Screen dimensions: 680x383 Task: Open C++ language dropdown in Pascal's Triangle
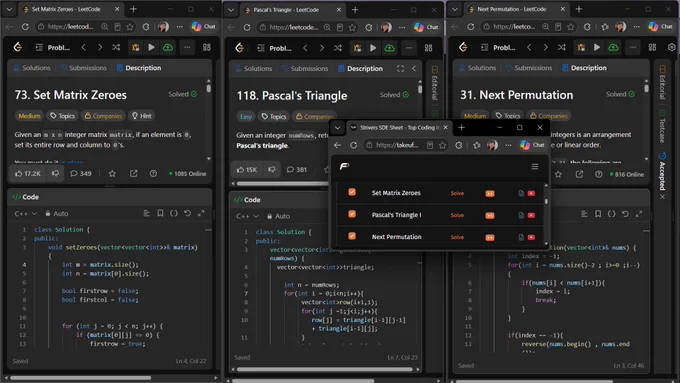point(247,216)
